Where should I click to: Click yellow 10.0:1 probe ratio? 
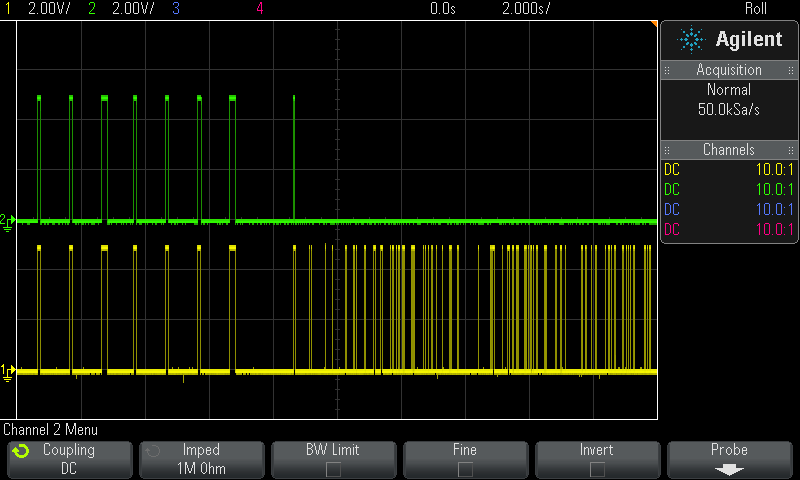[x=774, y=169]
